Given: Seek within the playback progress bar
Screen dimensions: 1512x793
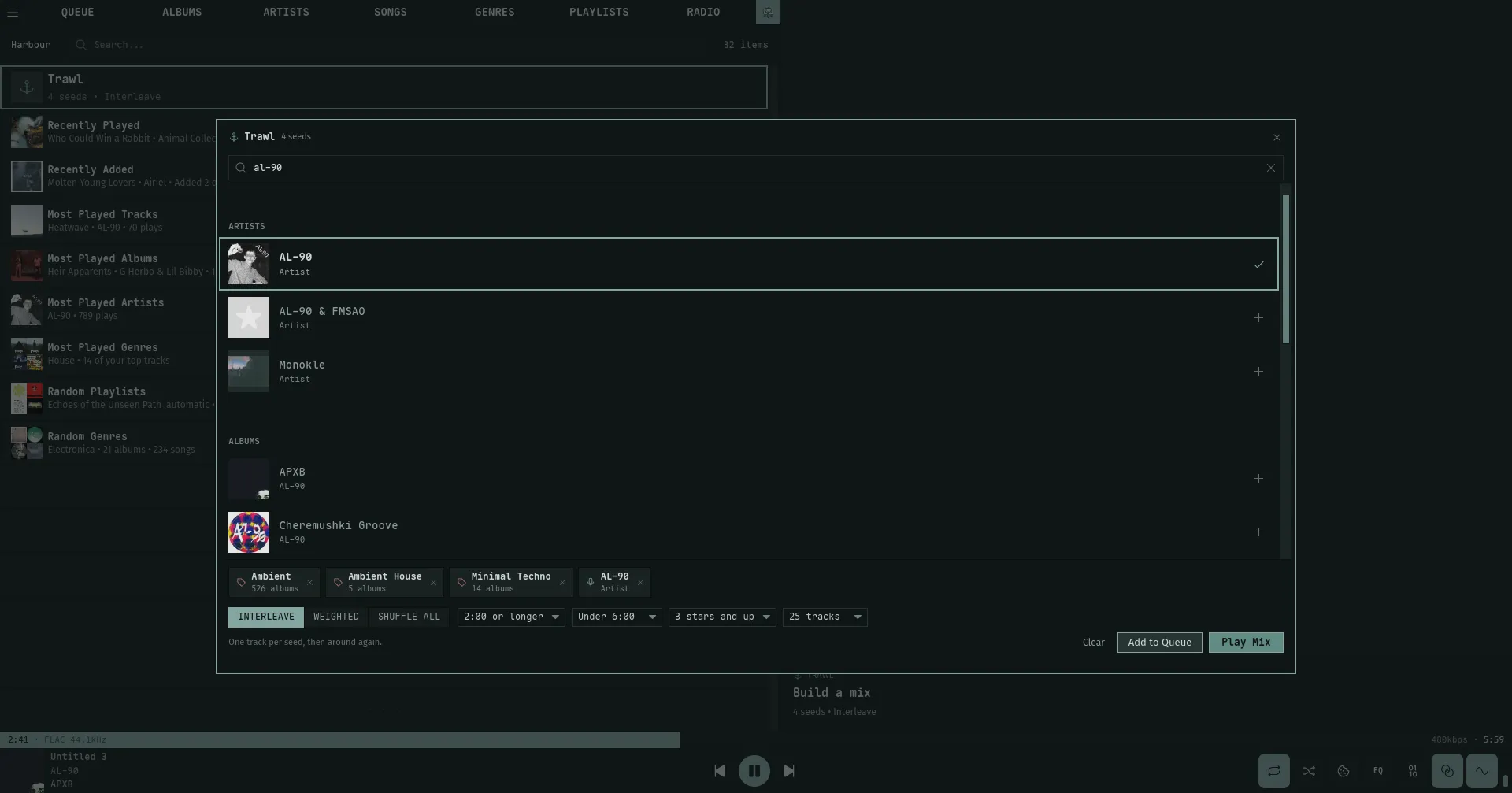Looking at the screenshot, I should pyautogui.click(x=756, y=740).
